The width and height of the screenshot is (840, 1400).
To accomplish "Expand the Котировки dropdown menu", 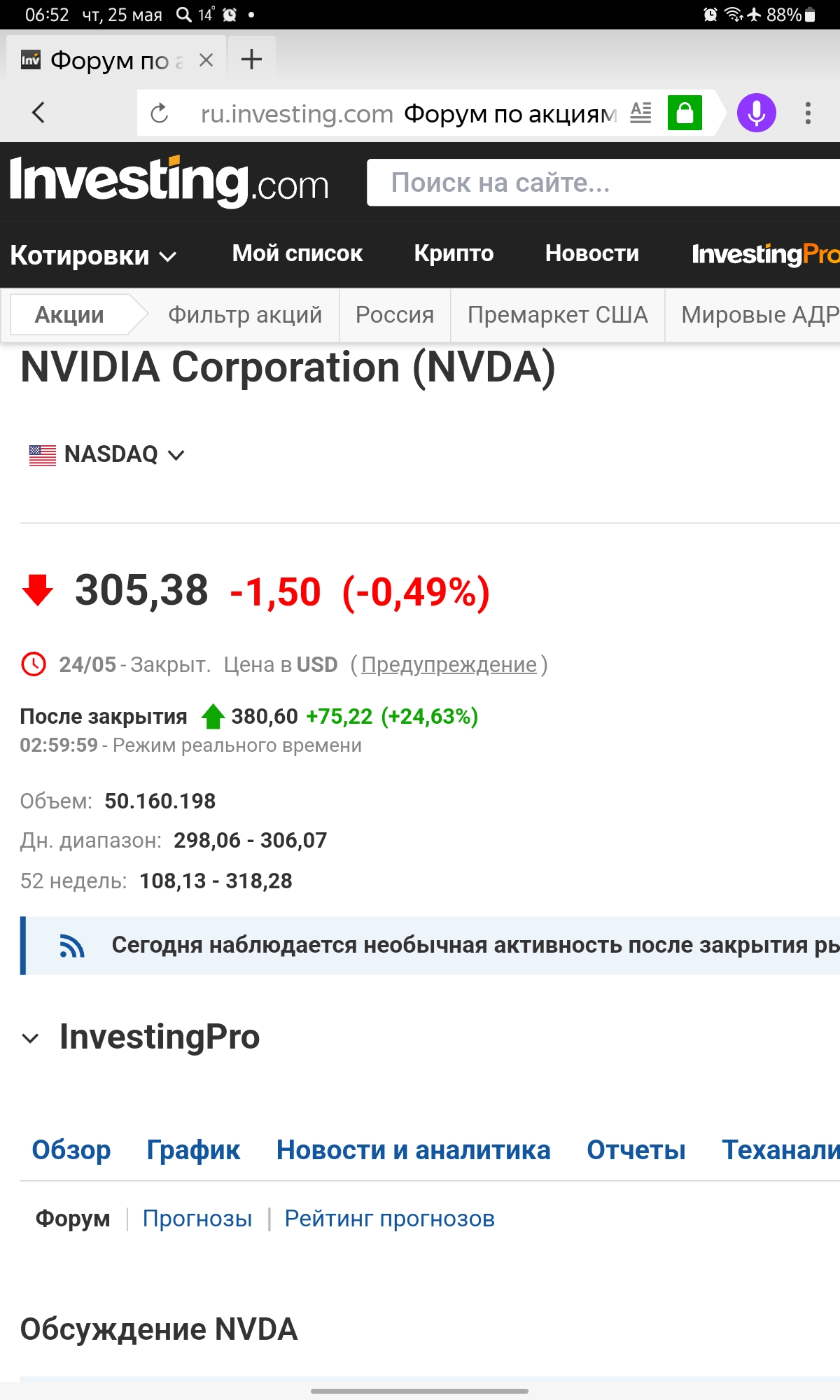I will click(x=92, y=255).
